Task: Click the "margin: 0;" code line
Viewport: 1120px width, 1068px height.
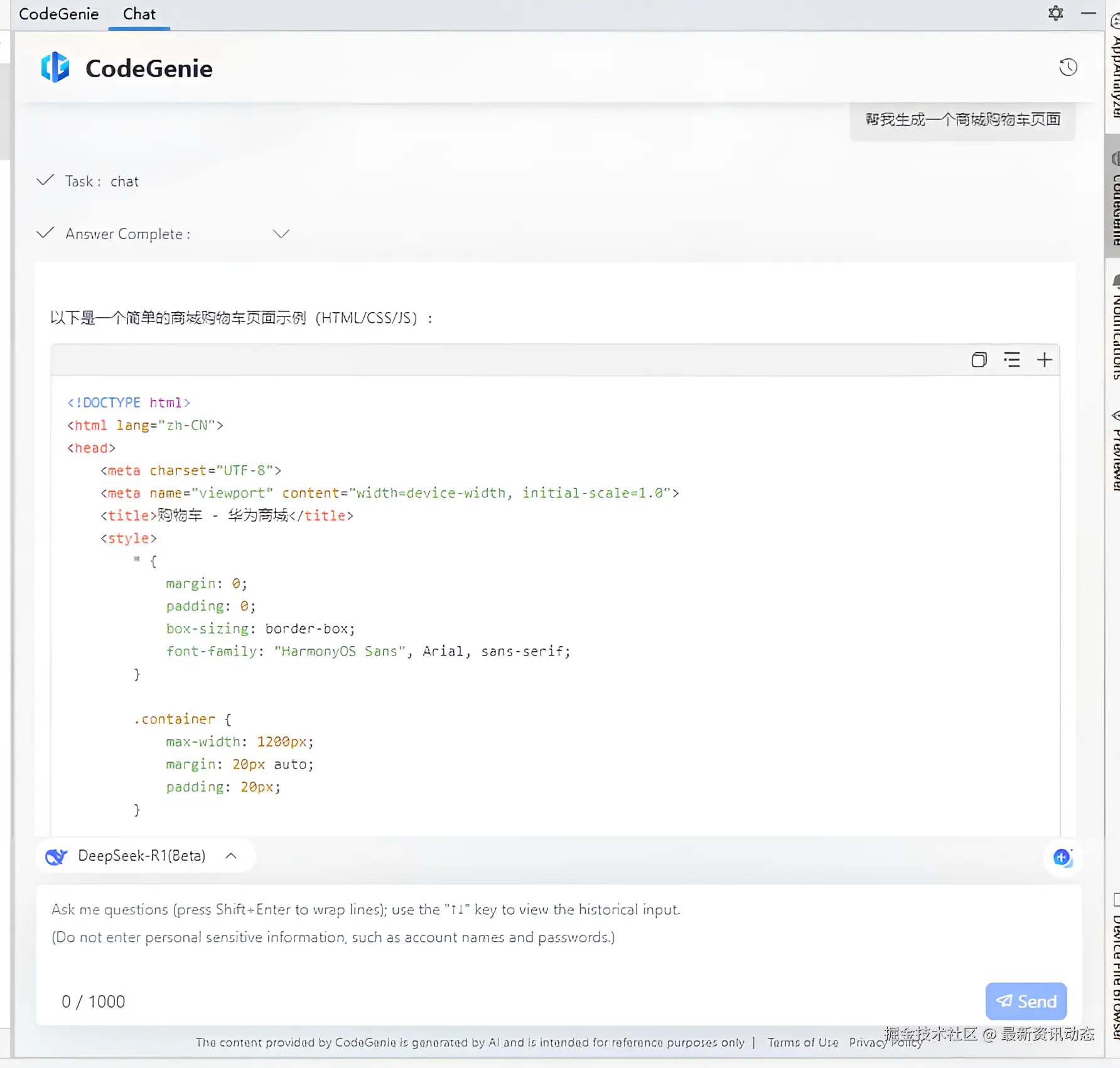Action: (207, 583)
